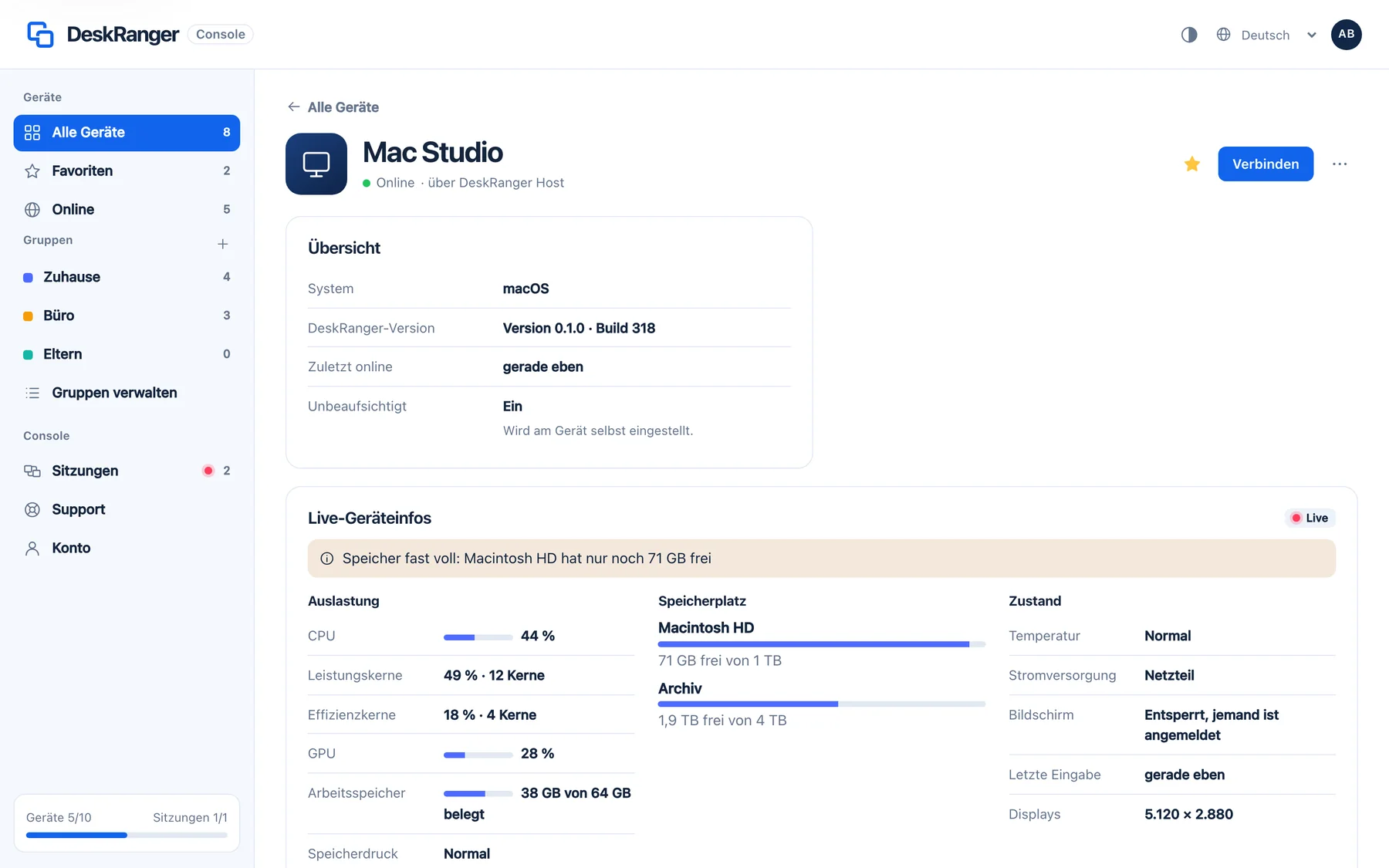Screen dimensions: 1389x868
Task: Toggle favorite star for Mac Studio
Action: coord(1192,164)
